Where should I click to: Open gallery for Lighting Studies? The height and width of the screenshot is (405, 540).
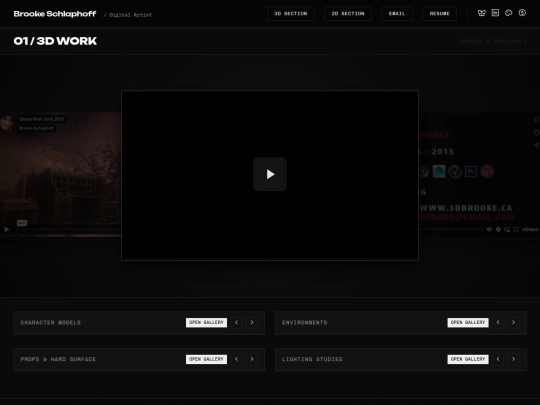[x=468, y=359]
